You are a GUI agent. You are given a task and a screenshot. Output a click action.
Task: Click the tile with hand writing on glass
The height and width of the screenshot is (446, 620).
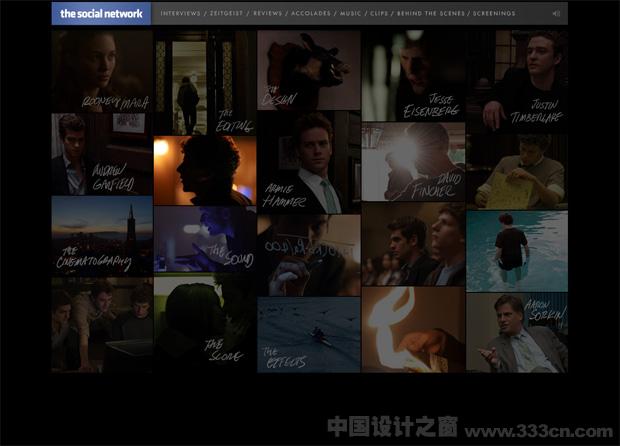tap(309, 255)
